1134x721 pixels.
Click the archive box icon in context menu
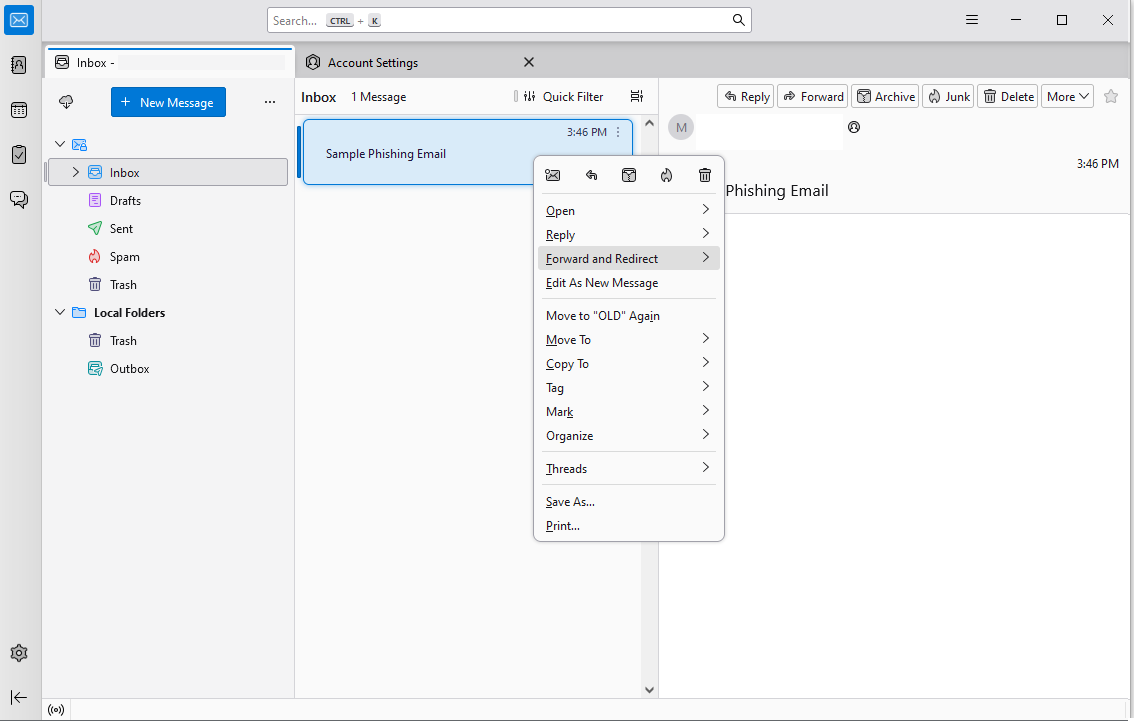(x=629, y=175)
